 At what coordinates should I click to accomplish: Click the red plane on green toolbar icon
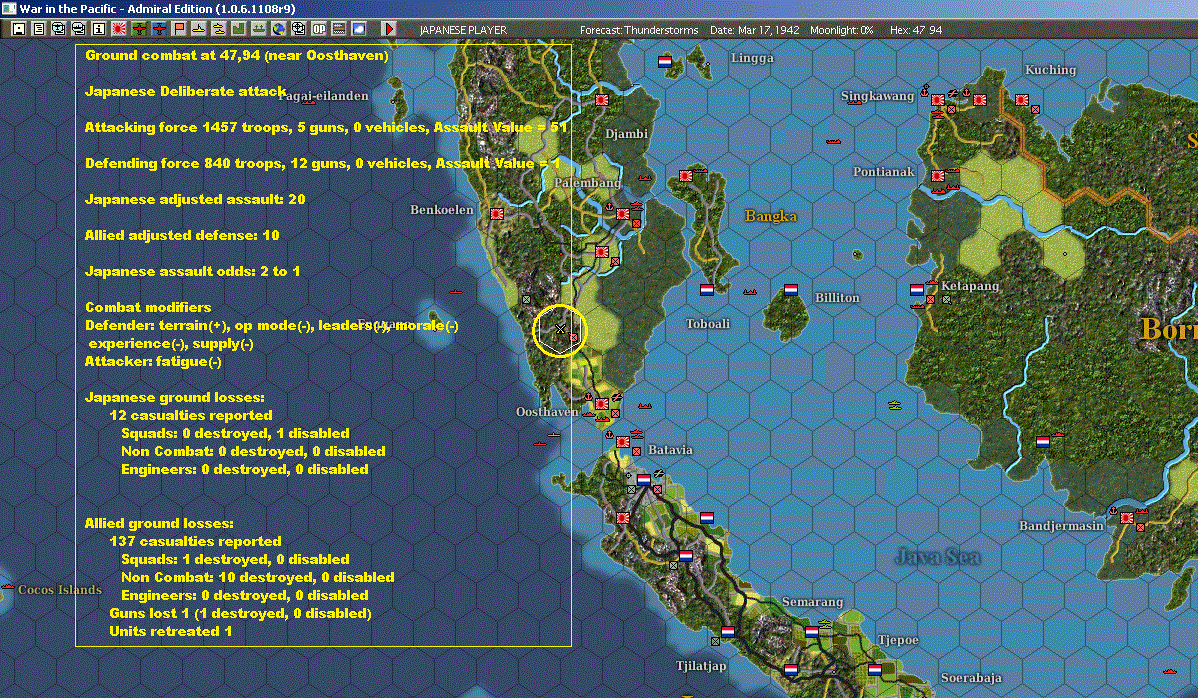point(138,29)
